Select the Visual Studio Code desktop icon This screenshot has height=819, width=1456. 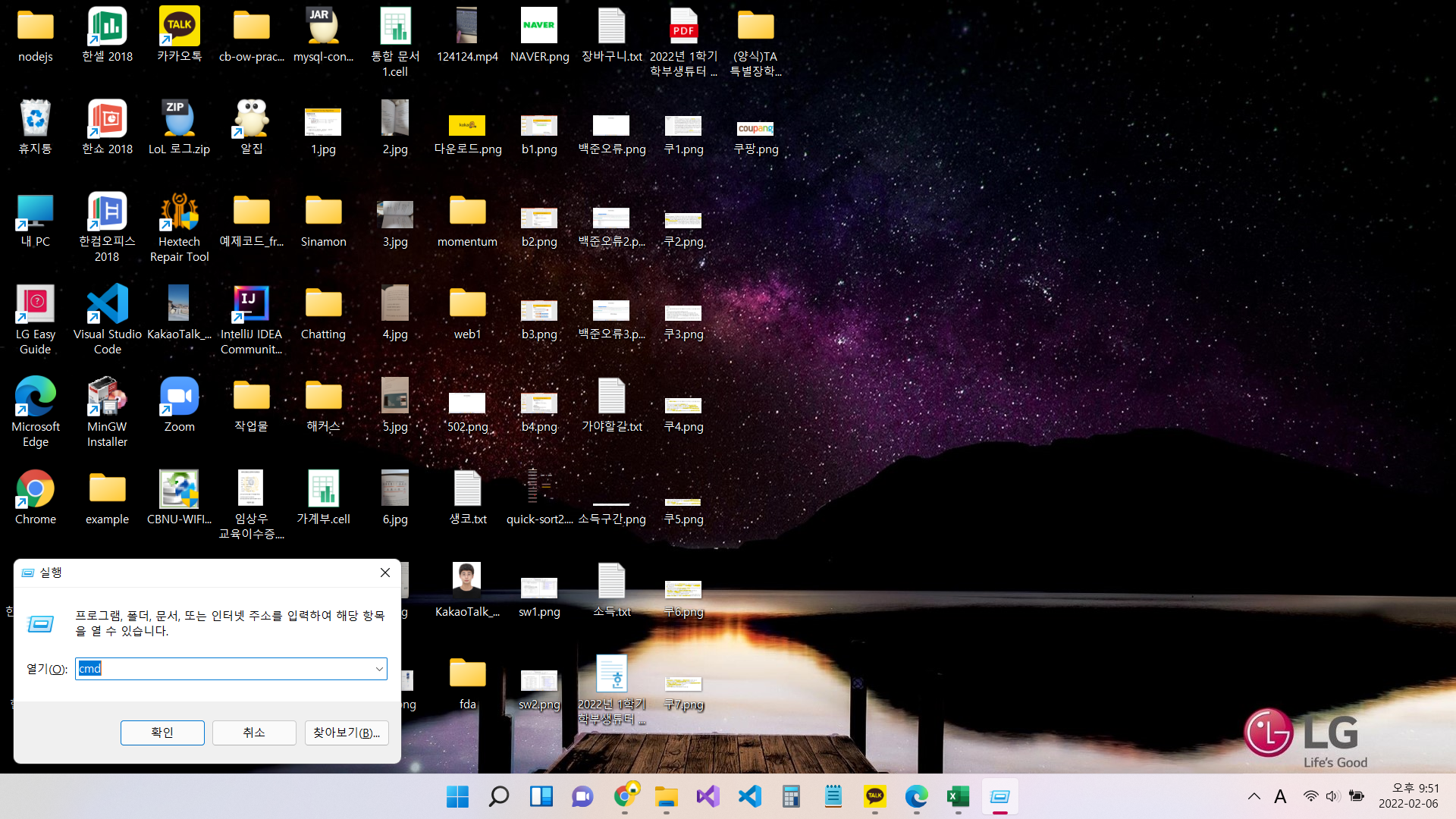point(107,304)
